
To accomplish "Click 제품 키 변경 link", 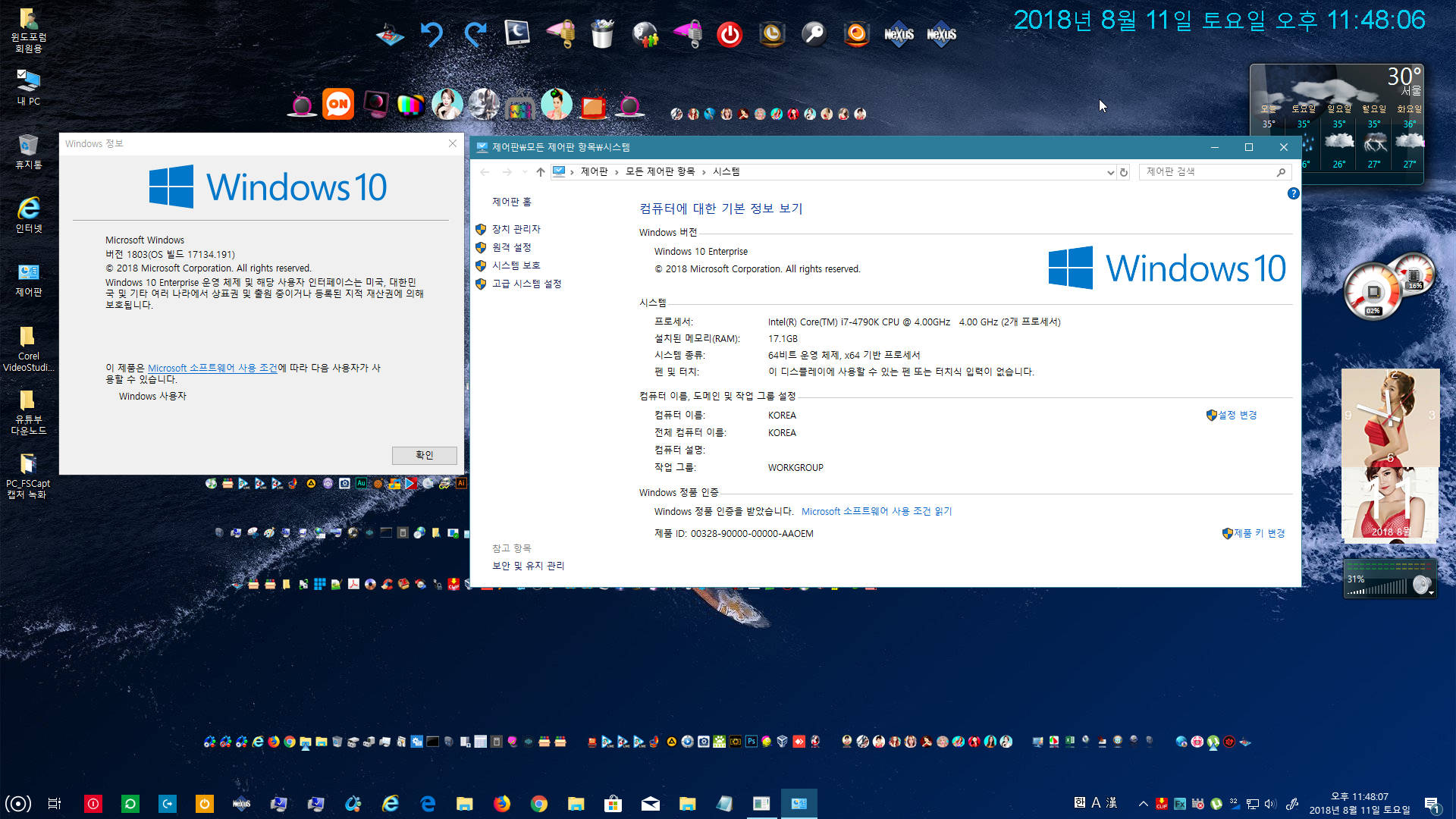I will click(x=1259, y=533).
